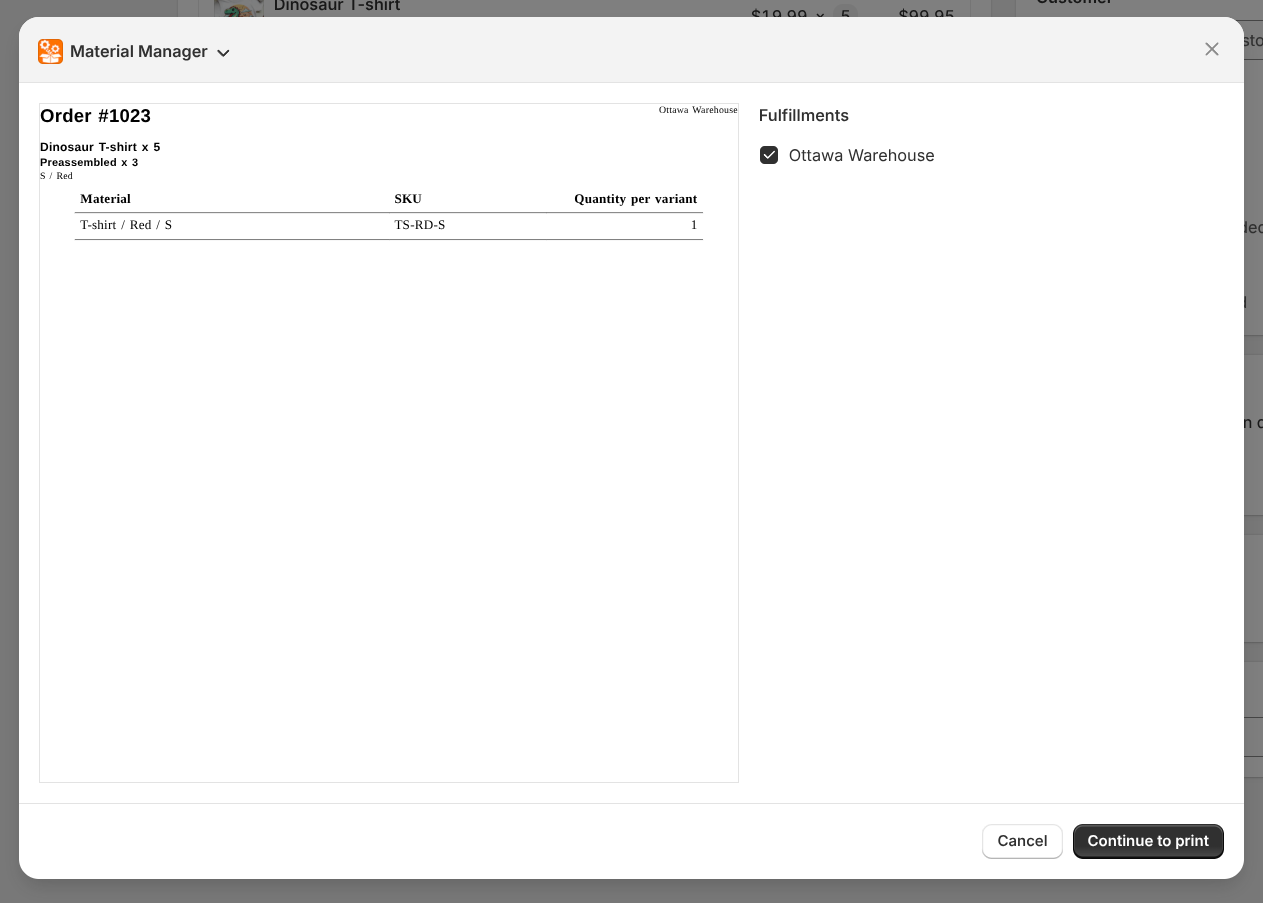Viewport: 1263px width, 903px height.
Task: Click Continue to print
Action: click(x=1148, y=841)
